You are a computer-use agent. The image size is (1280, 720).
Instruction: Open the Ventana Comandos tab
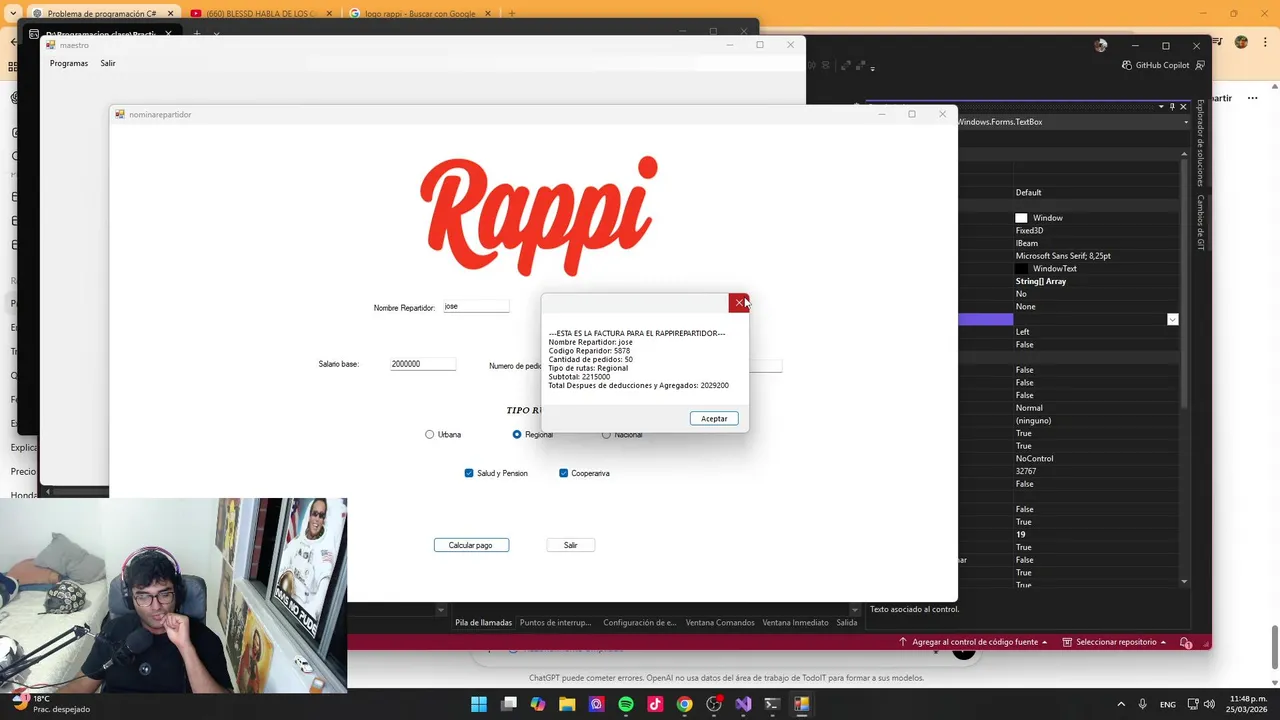click(x=720, y=622)
